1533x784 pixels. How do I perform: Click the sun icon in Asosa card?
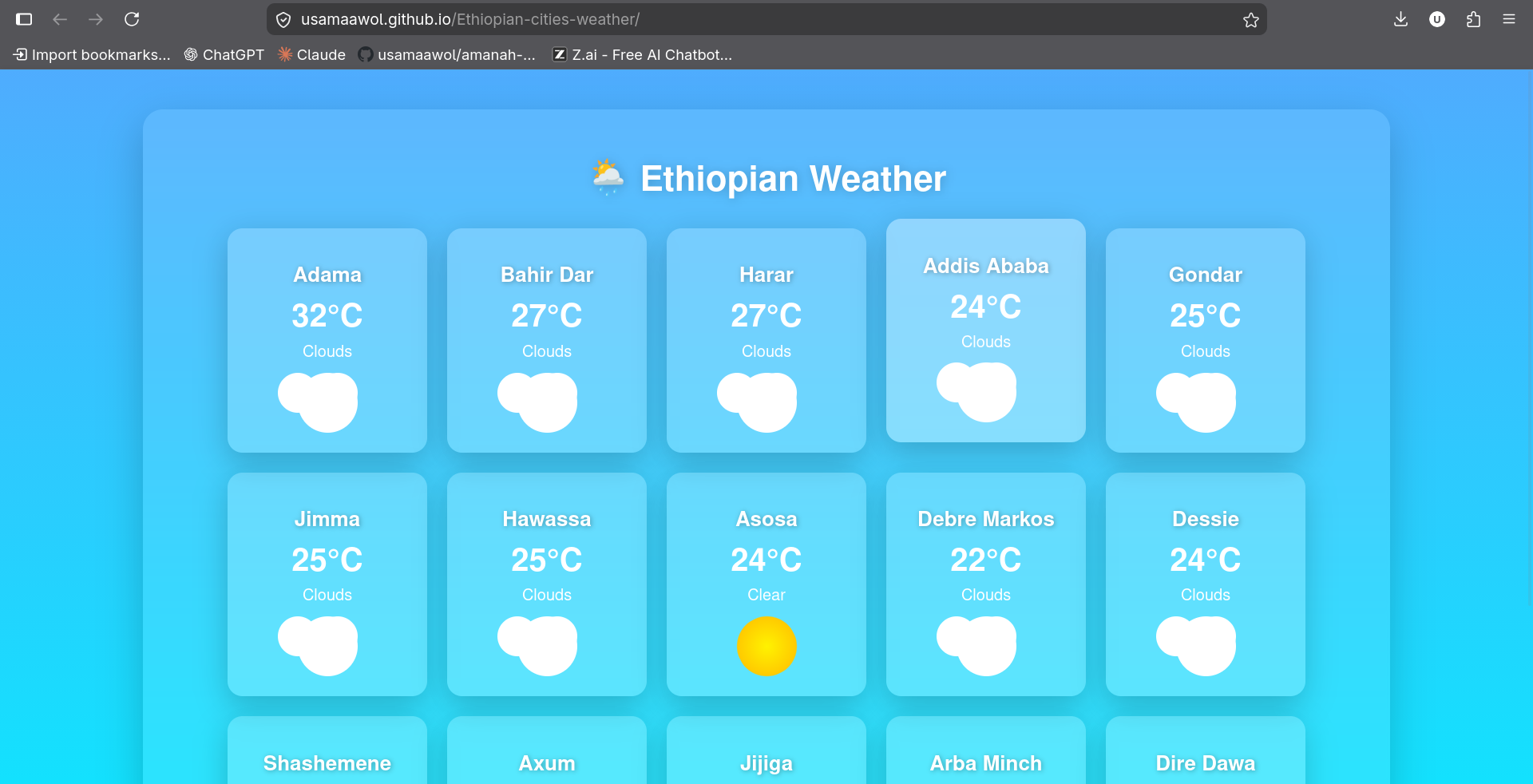coord(766,646)
